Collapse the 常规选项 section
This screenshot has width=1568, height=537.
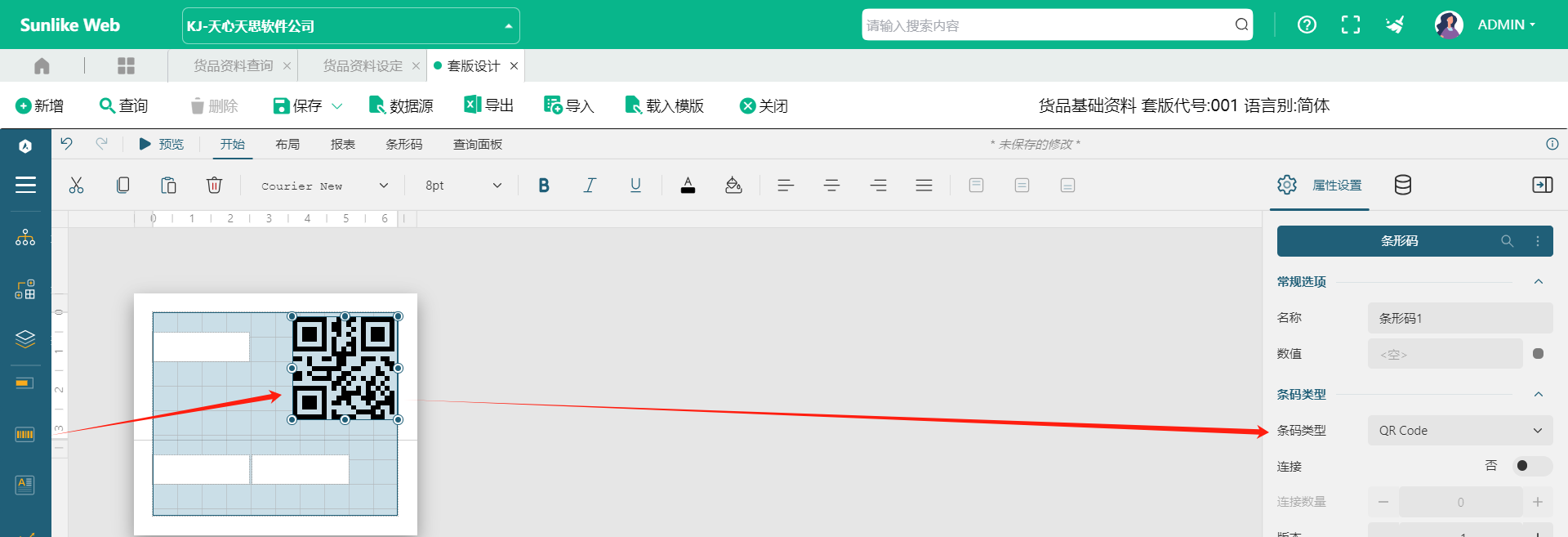pyautogui.click(x=1539, y=282)
